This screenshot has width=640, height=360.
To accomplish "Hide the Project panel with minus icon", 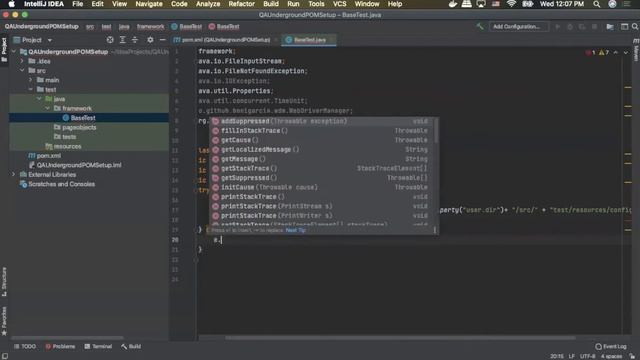I will pos(162,40).
